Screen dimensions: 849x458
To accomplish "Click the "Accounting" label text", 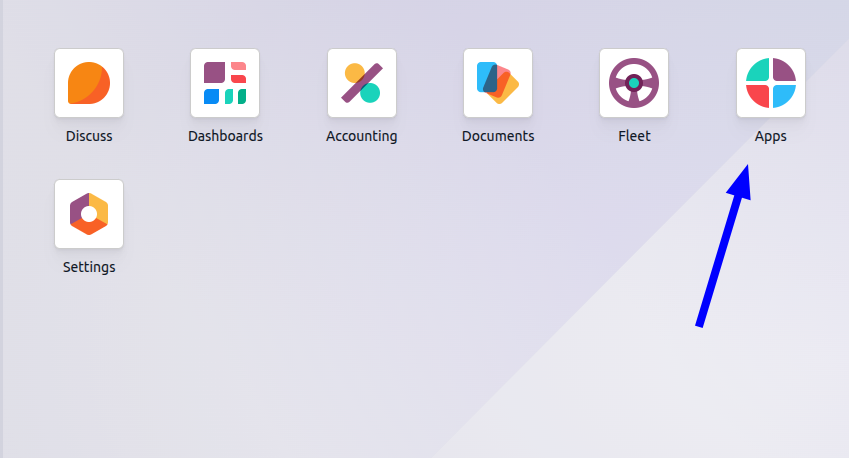I will (x=362, y=136).
